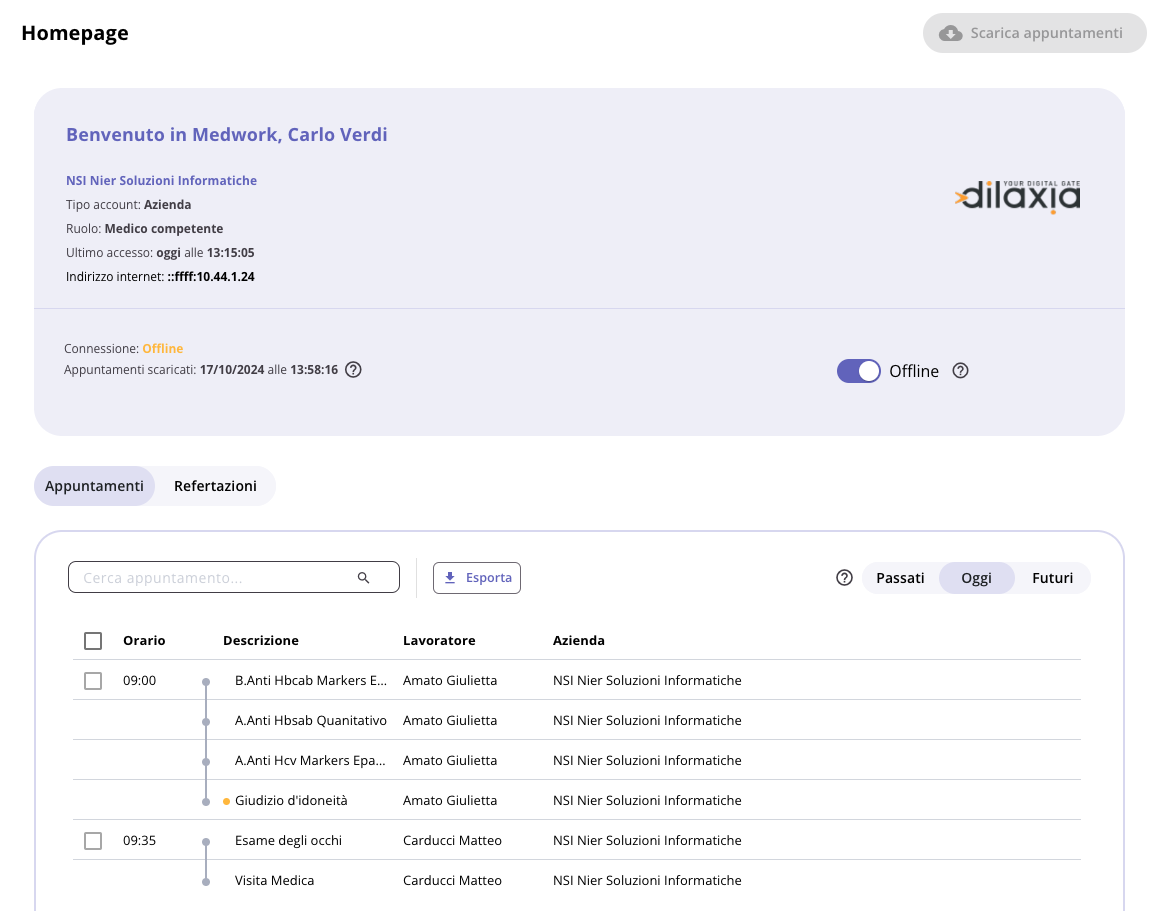The height and width of the screenshot is (911, 1161).
Task: Expand the truncated A.Anti Hcv Markers description
Action: tap(311, 760)
